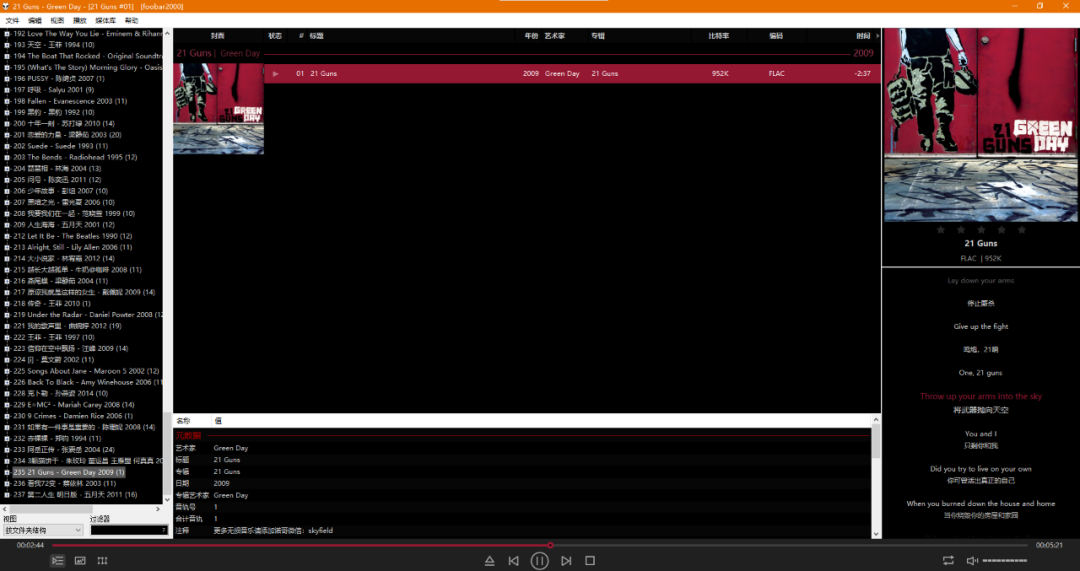Sort by the 专辑 column header
This screenshot has width=1080, height=571.
(x=598, y=36)
